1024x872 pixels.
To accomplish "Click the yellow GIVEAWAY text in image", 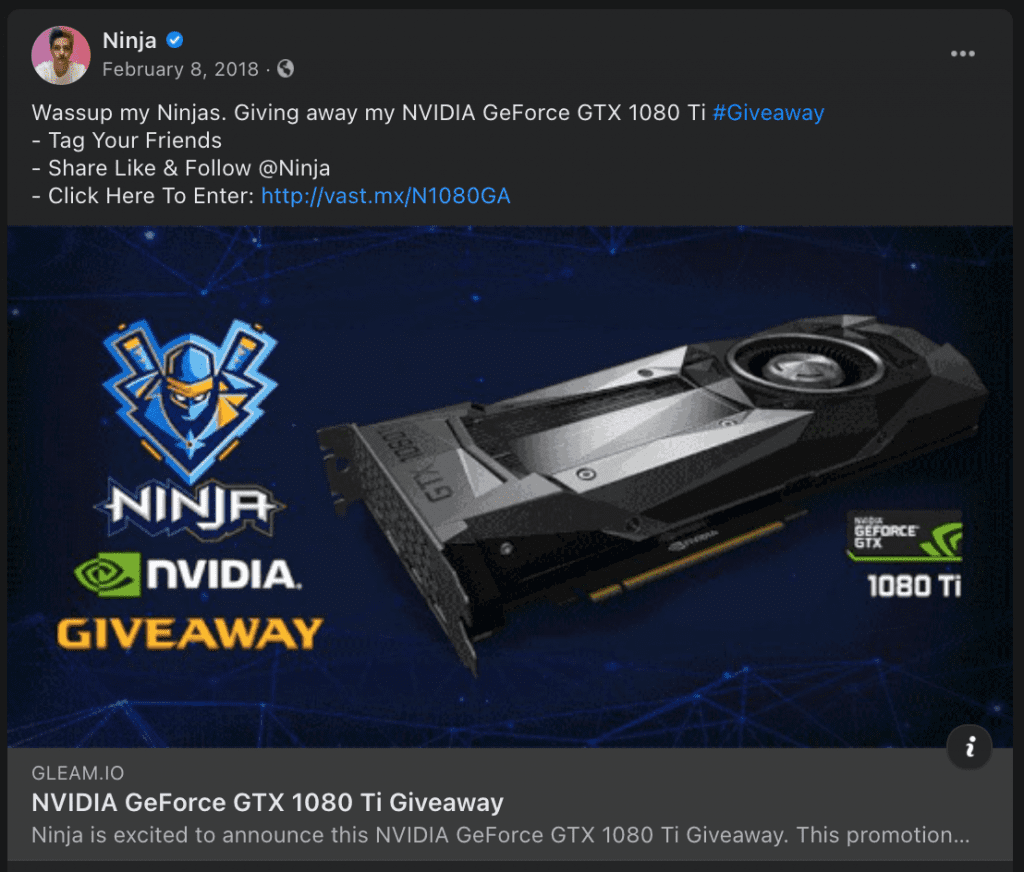I will click(189, 634).
